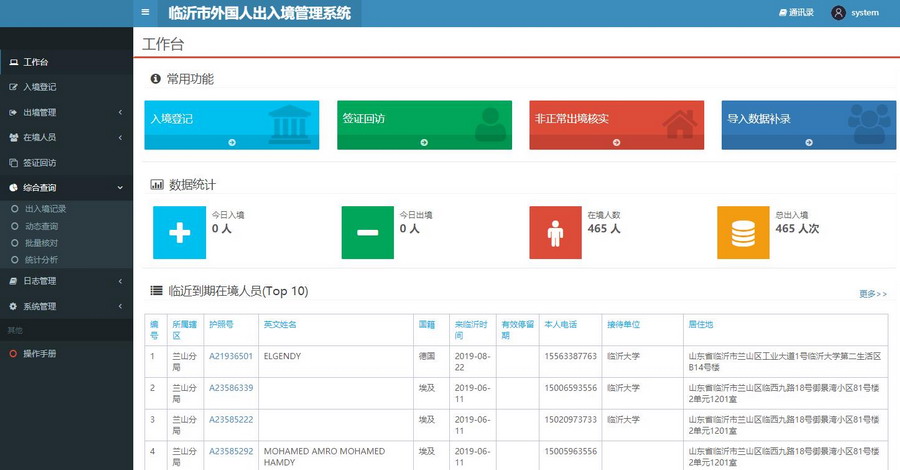Click the 在境人员 group icon in sidebar
900x470 pixels.
[13, 138]
